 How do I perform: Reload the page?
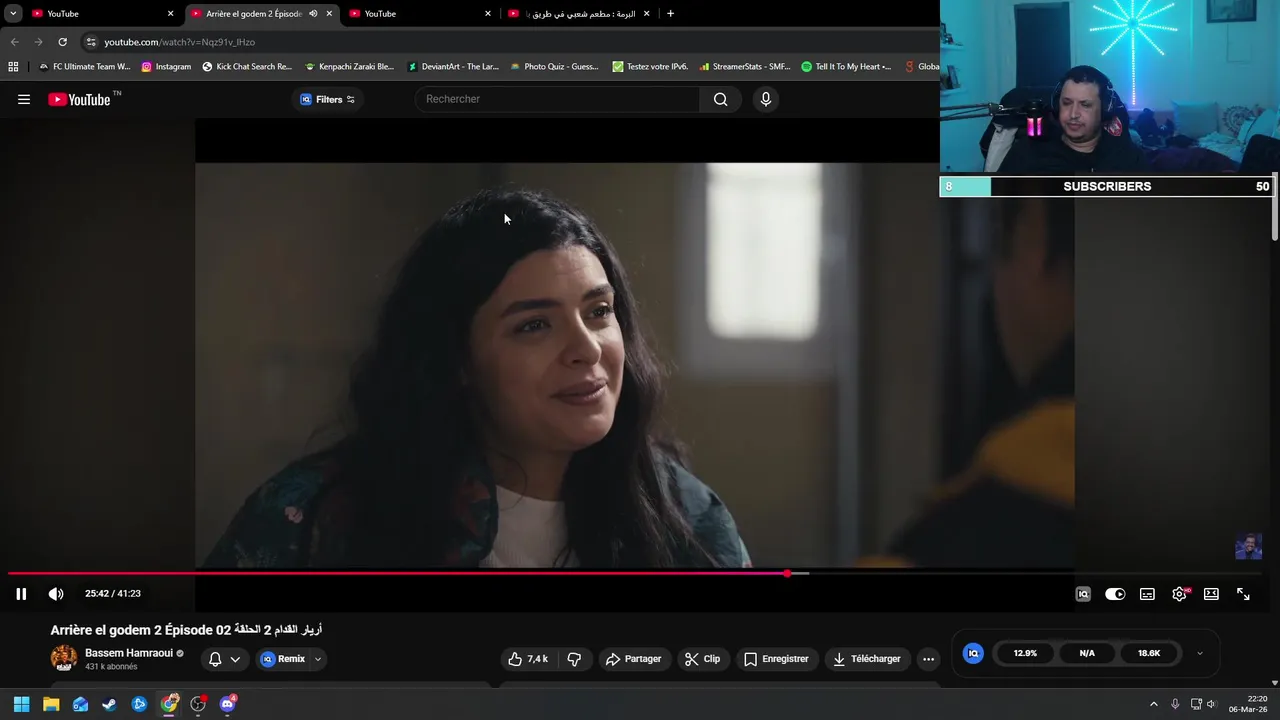62,42
